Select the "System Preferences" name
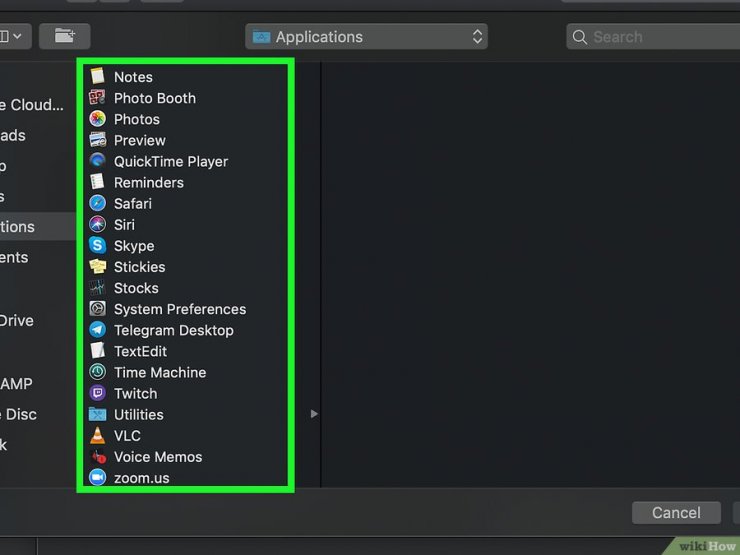 180,309
